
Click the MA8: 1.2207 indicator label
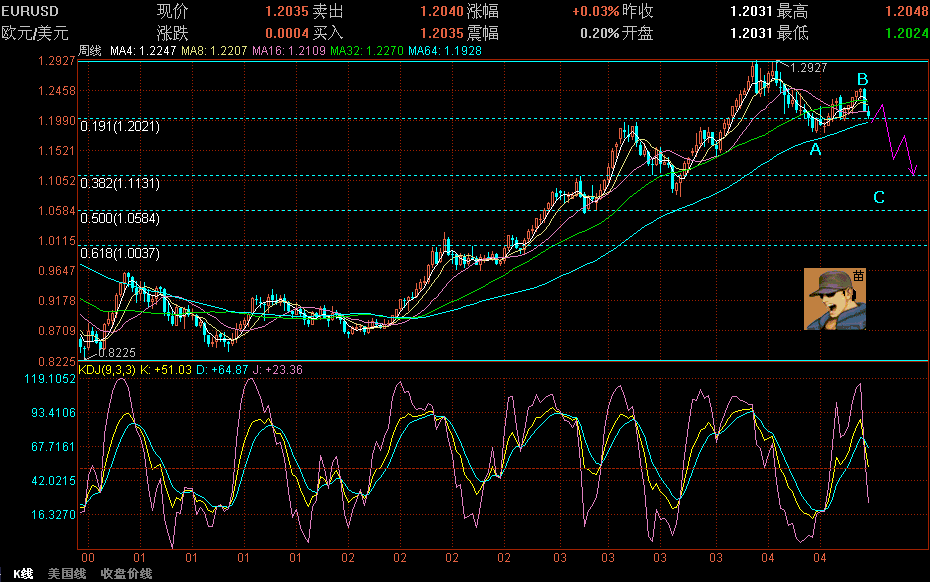click(214, 51)
